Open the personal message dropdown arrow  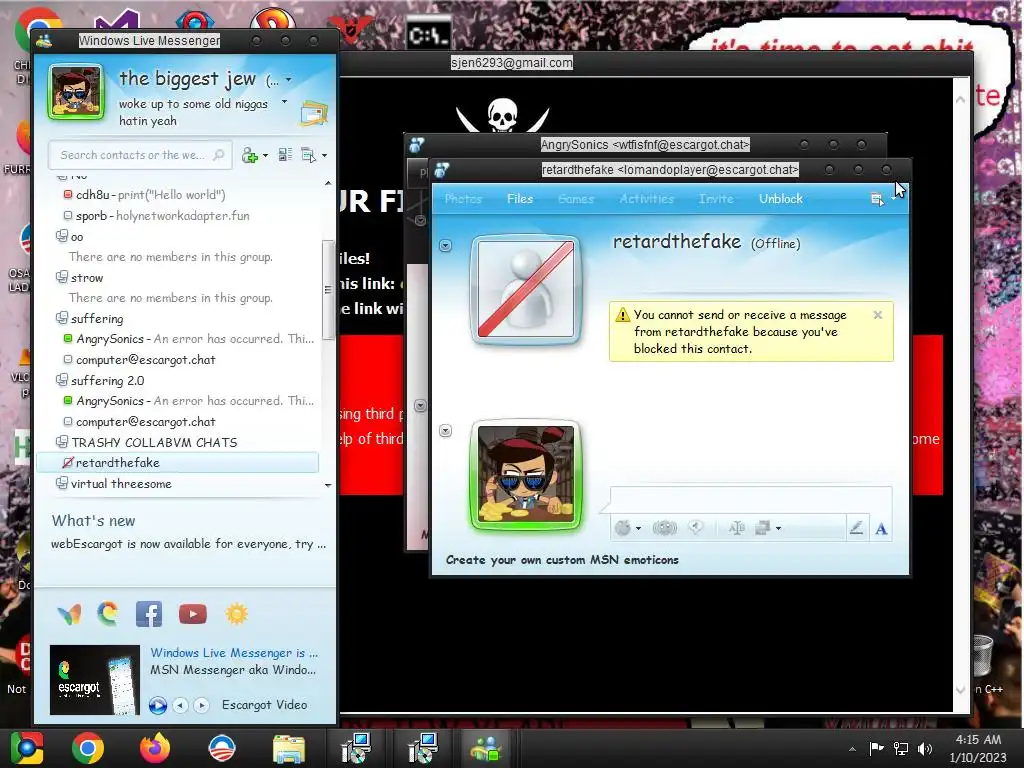(x=284, y=102)
